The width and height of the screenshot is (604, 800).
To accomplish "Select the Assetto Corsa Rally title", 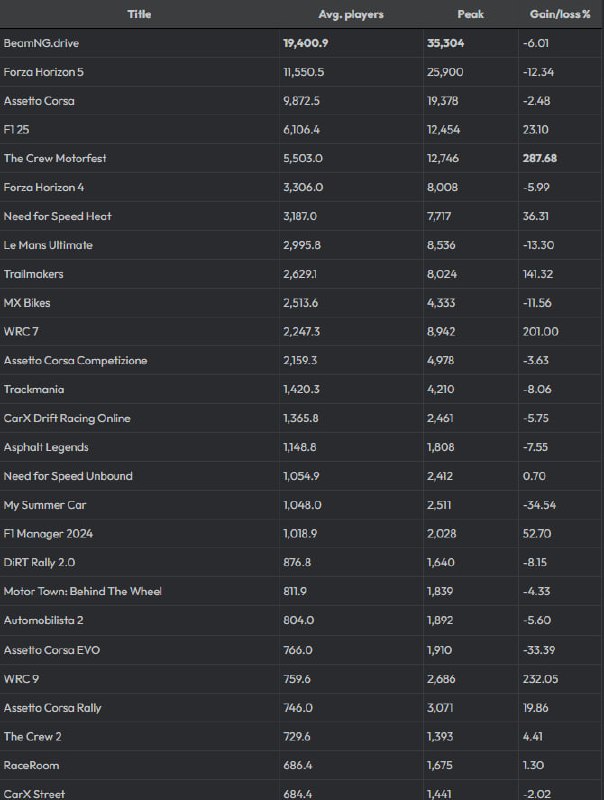I will pyautogui.click(x=53, y=708).
